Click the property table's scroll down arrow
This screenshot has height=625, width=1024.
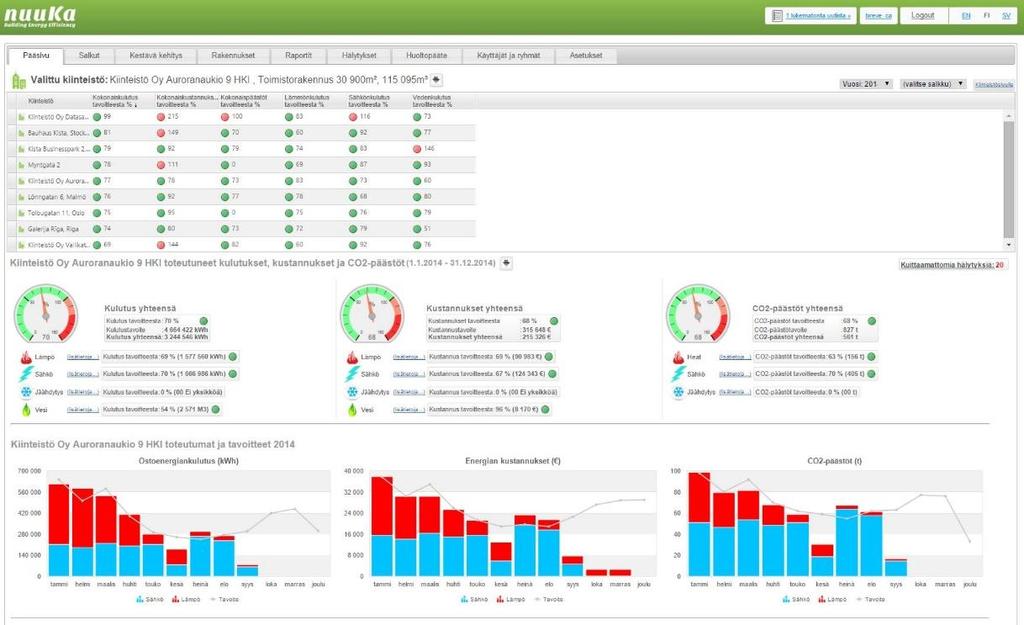1010,245
